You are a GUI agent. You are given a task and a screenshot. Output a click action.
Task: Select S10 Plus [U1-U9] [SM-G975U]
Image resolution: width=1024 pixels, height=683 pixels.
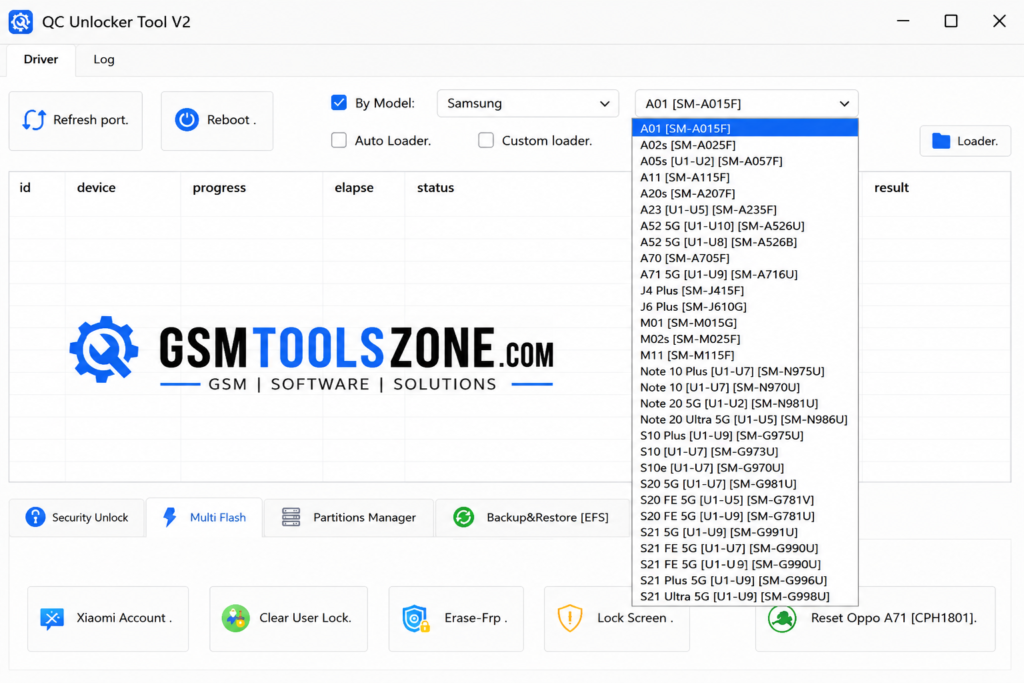click(x=745, y=436)
